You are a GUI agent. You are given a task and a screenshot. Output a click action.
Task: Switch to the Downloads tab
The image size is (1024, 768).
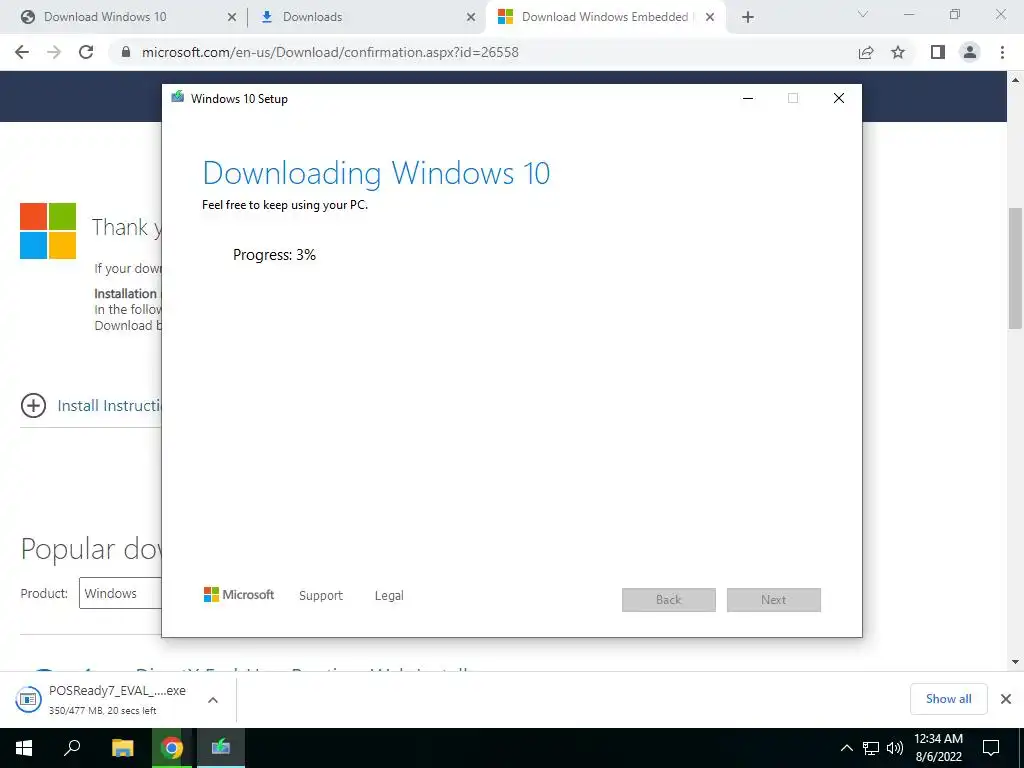(x=312, y=17)
